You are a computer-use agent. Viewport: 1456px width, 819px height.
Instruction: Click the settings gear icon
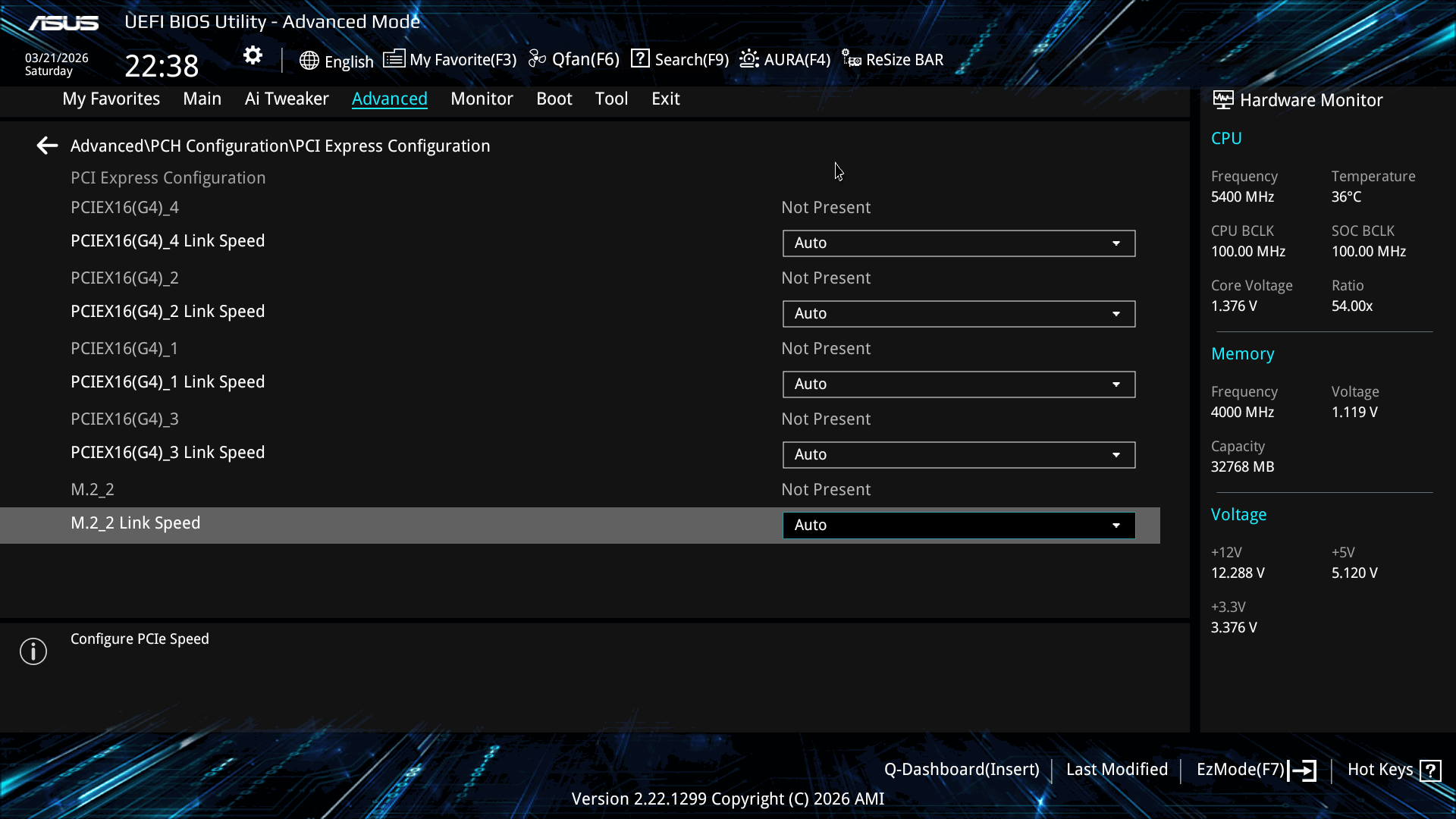(x=253, y=55)
